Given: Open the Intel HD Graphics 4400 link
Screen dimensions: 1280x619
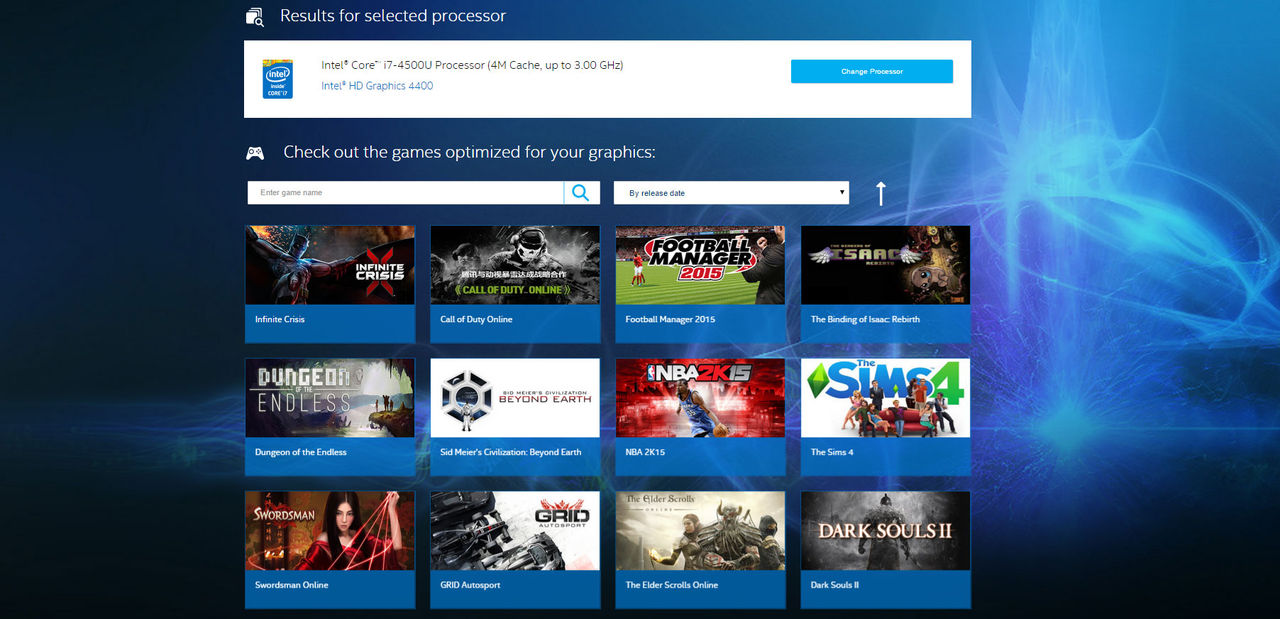Looking at the screenshot, I should tap(377, 86).
